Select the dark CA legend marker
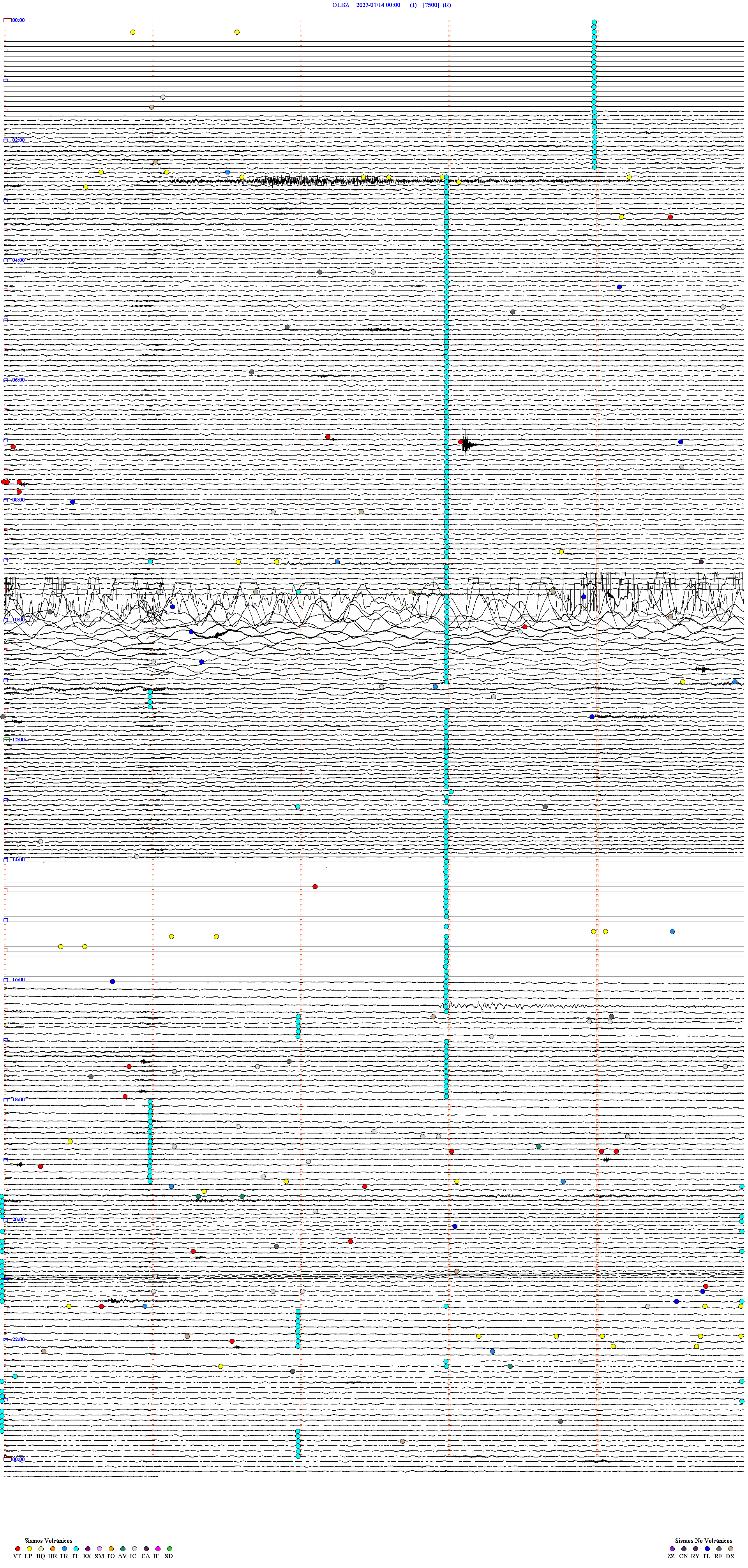 [x=146, y=1548]
